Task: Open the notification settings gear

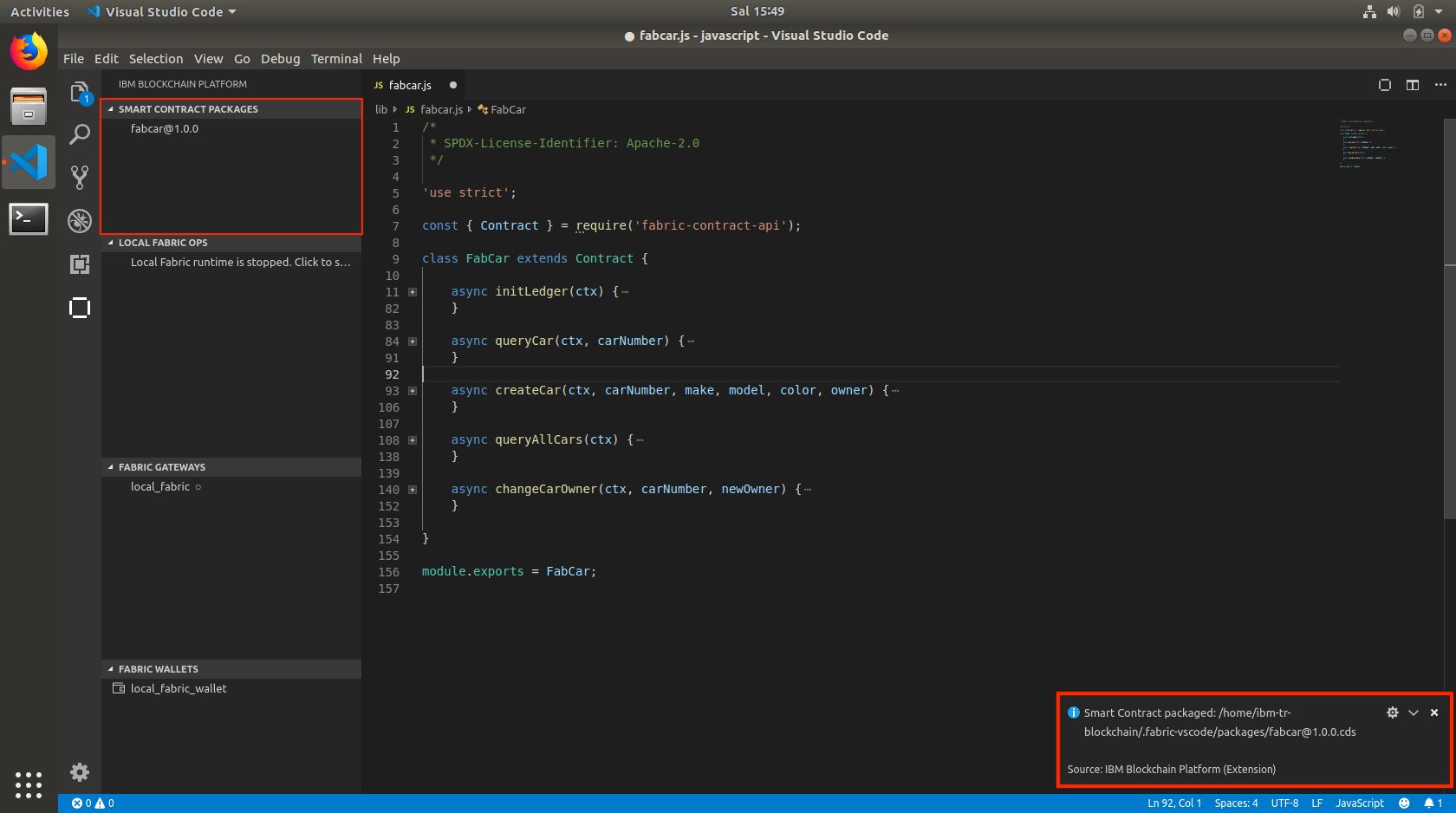Action: [x=1393, y=712]
